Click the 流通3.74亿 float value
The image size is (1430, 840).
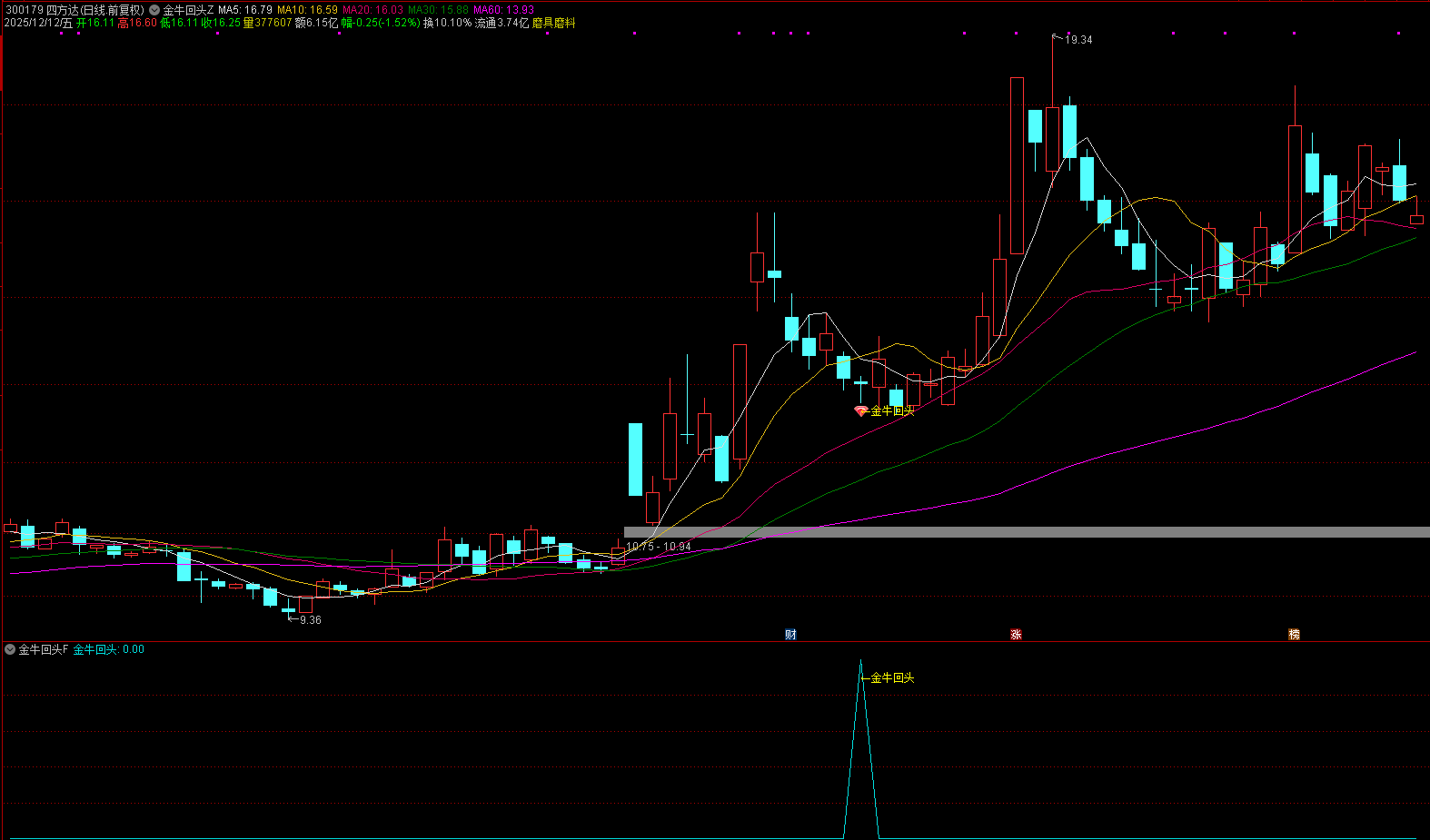point(502,23)
